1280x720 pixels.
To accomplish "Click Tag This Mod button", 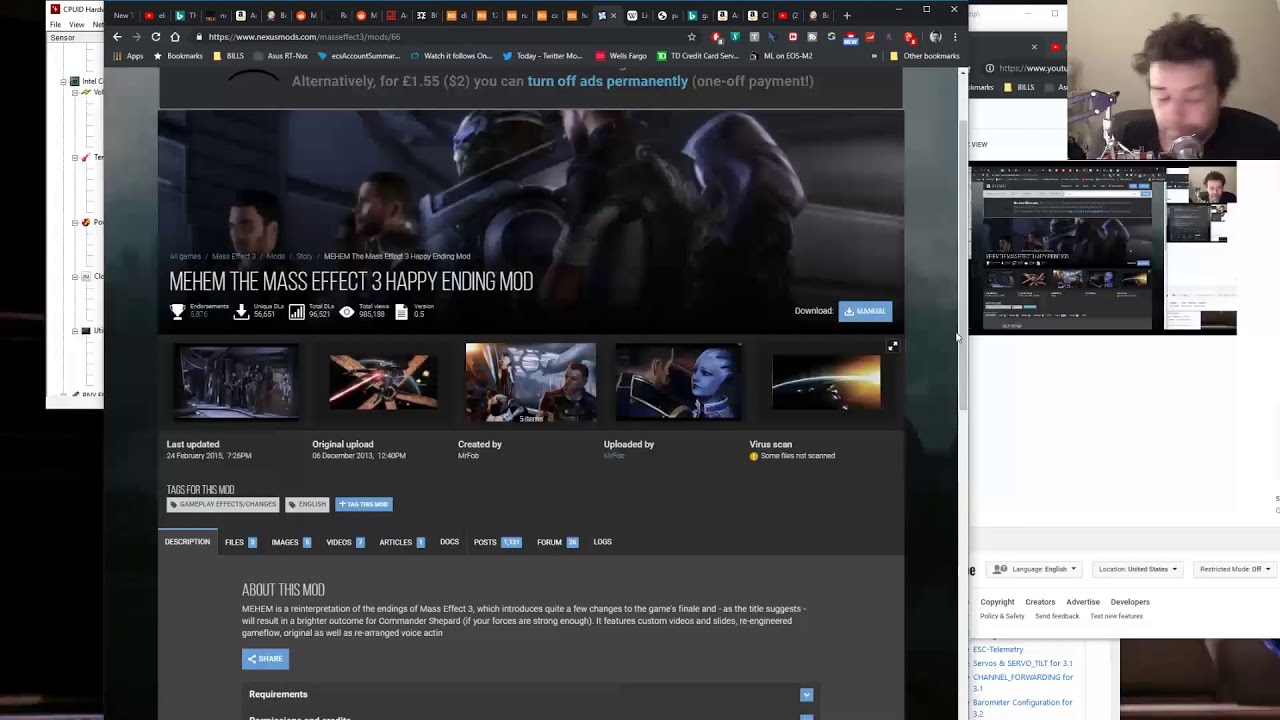I will 364,504.
